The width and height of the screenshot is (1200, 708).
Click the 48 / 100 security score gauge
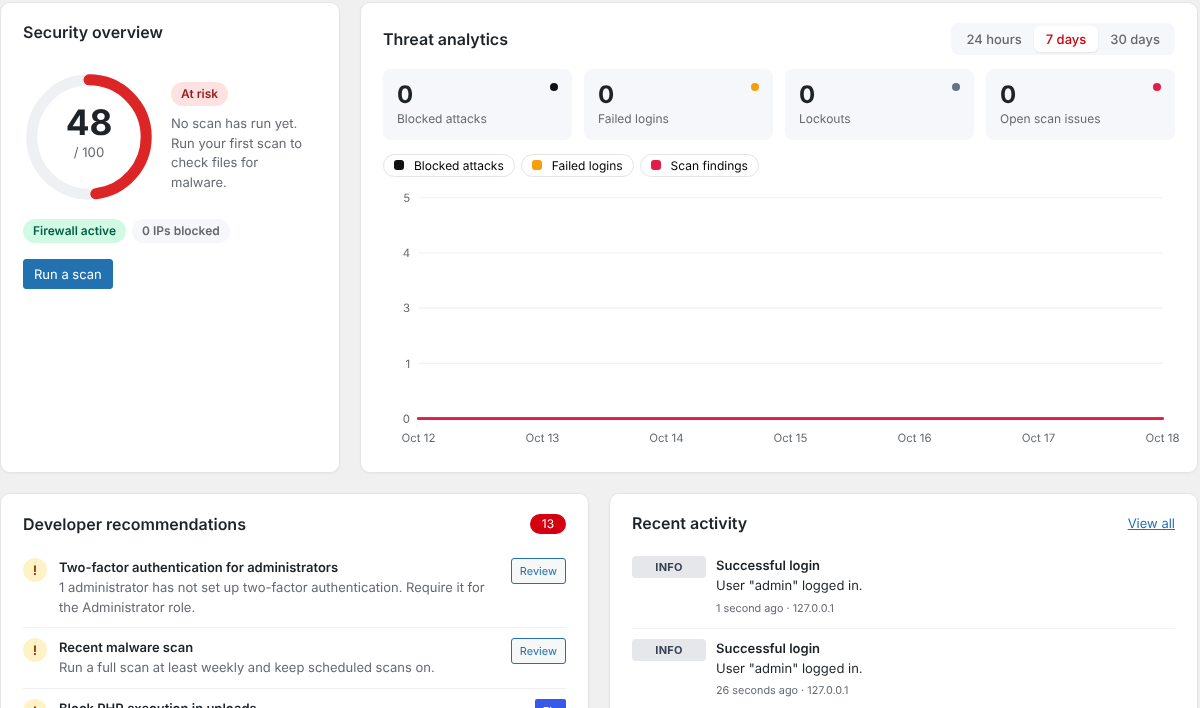point(89,137)
